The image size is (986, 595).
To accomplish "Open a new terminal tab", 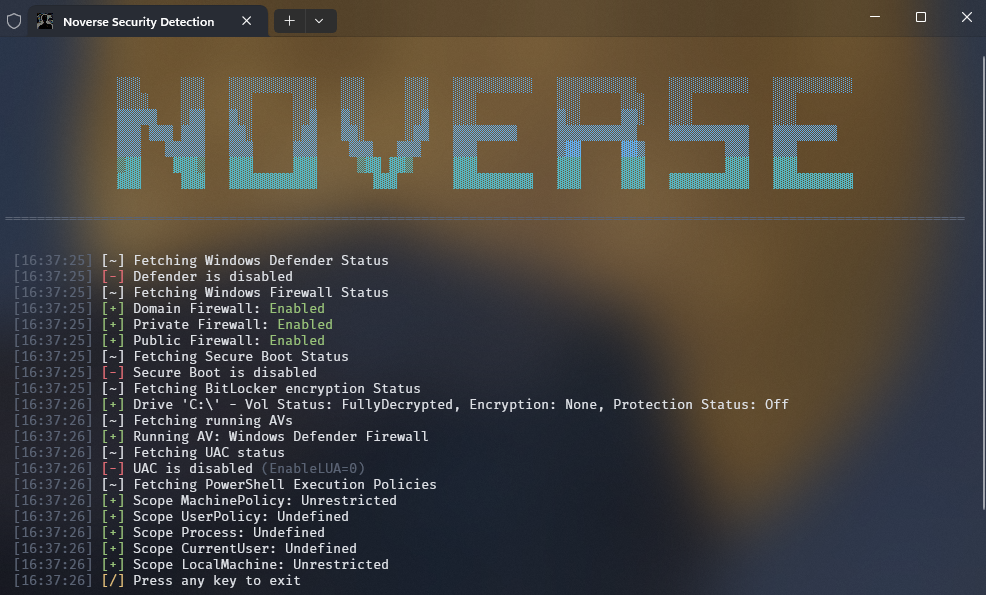I will click(289, 21).
